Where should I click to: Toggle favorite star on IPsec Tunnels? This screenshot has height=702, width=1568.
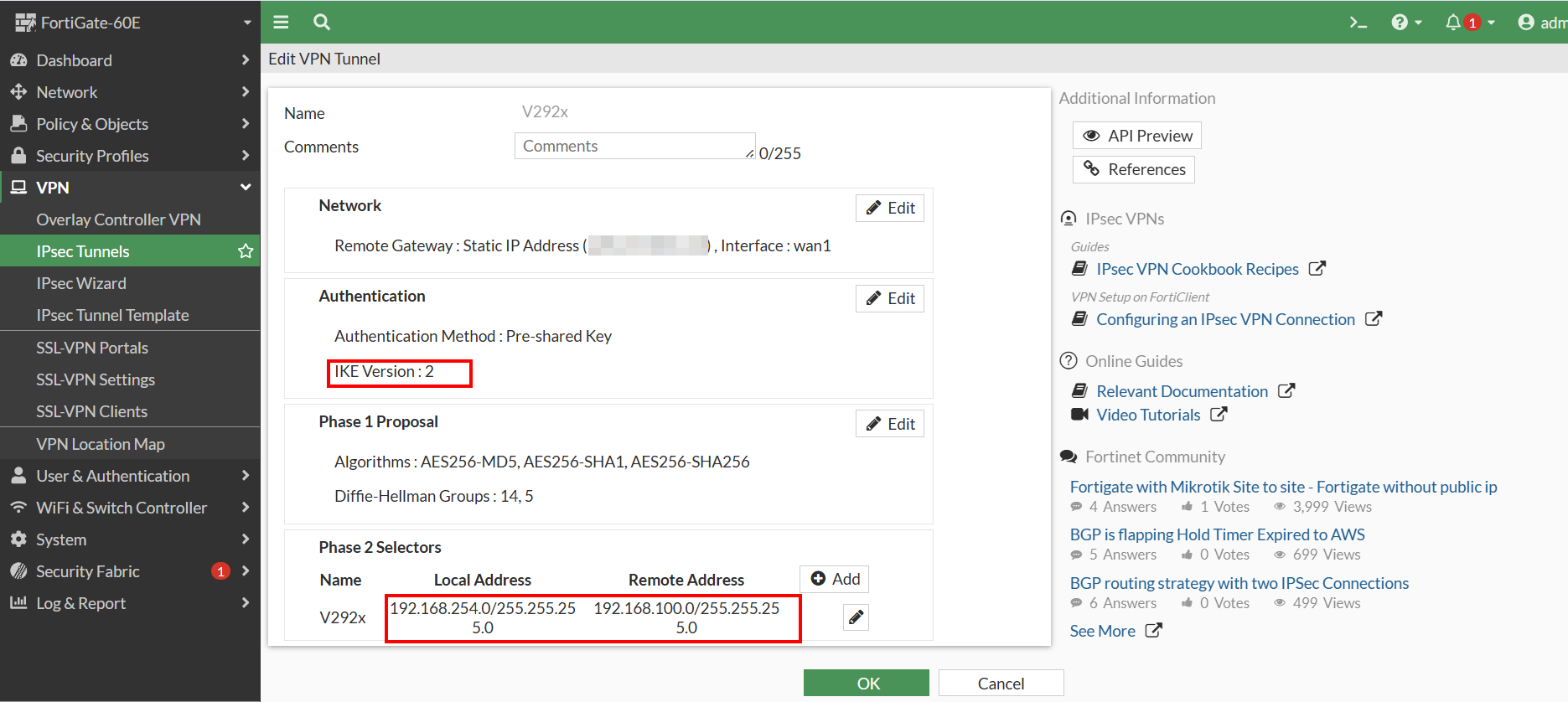(x=246, y=251)
